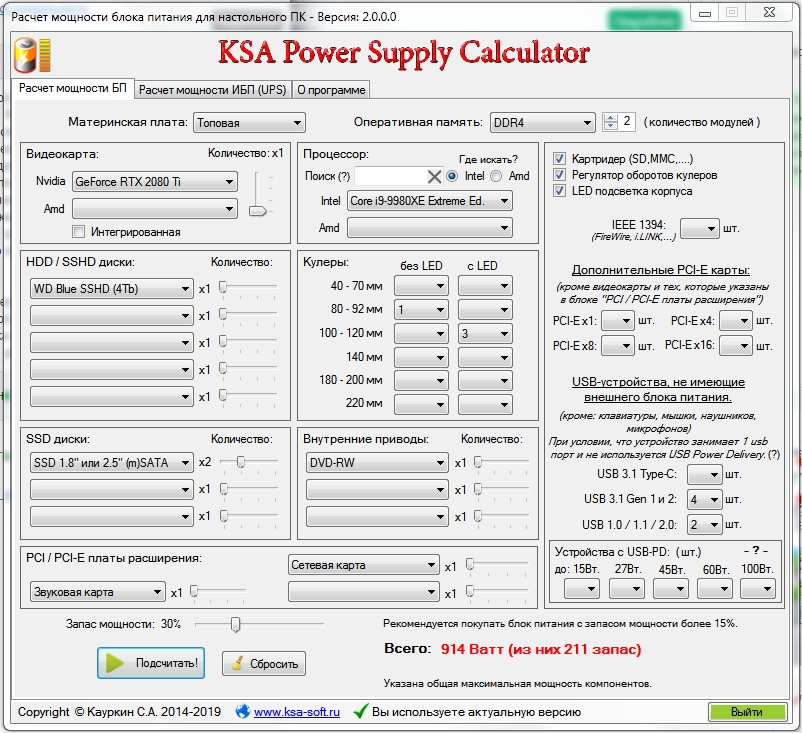Switch to Расчет мощности ИБП (UPS) tab
The height and width of the screenshot is (733, 802).
click(212, 90)
